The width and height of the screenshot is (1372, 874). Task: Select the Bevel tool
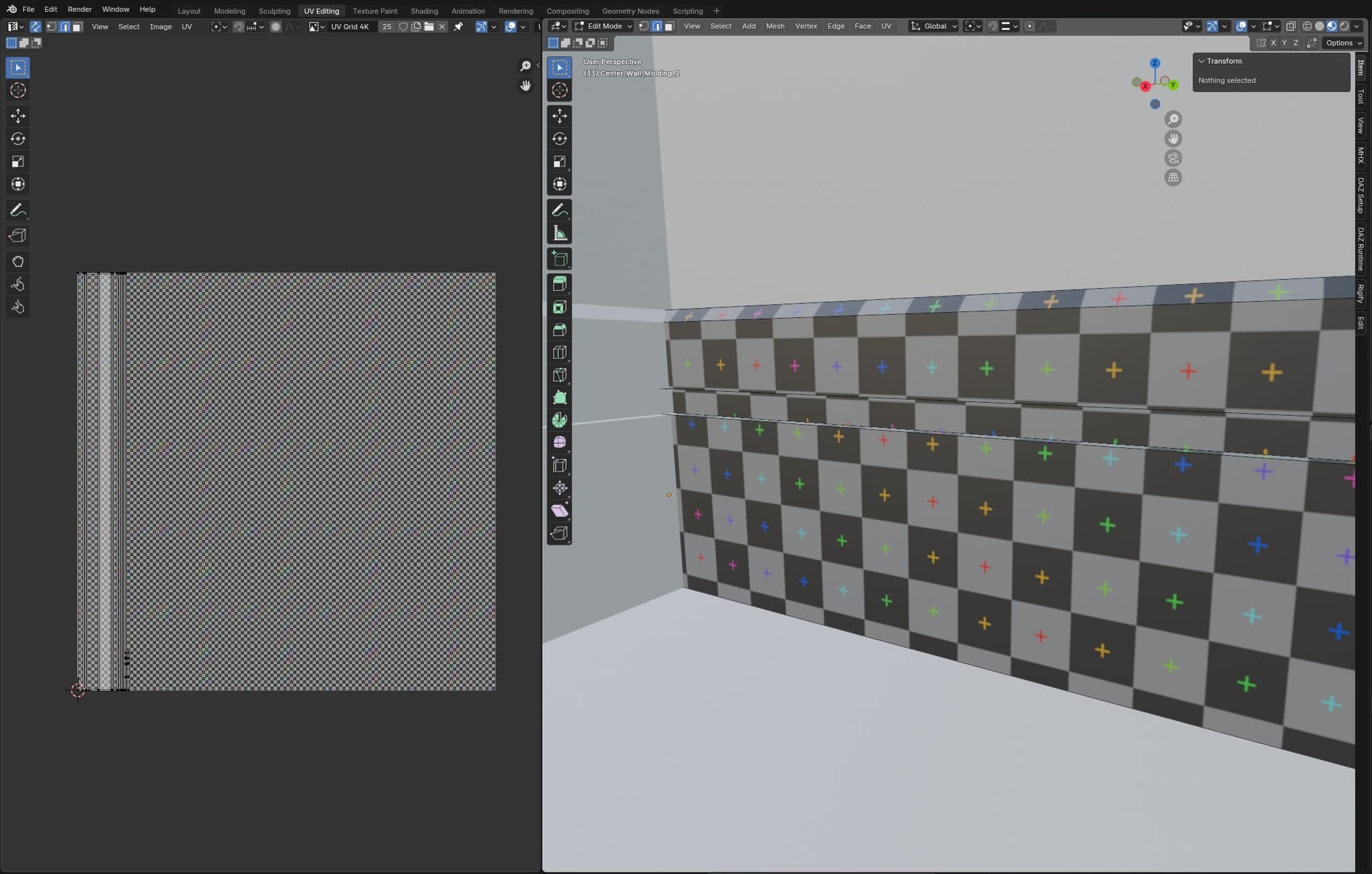[560, 329]
